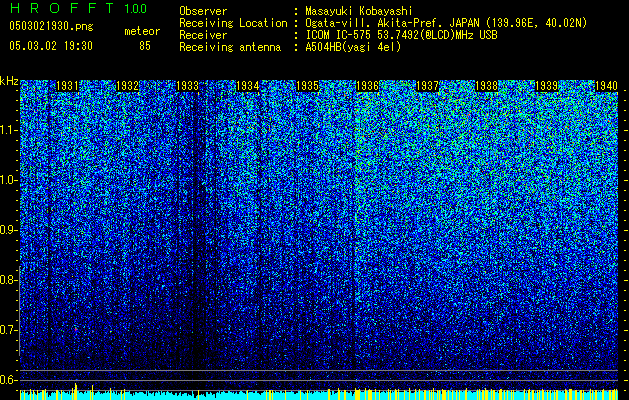
Task: Click the 1939 time marker
Action: click(x=547, y=86)
